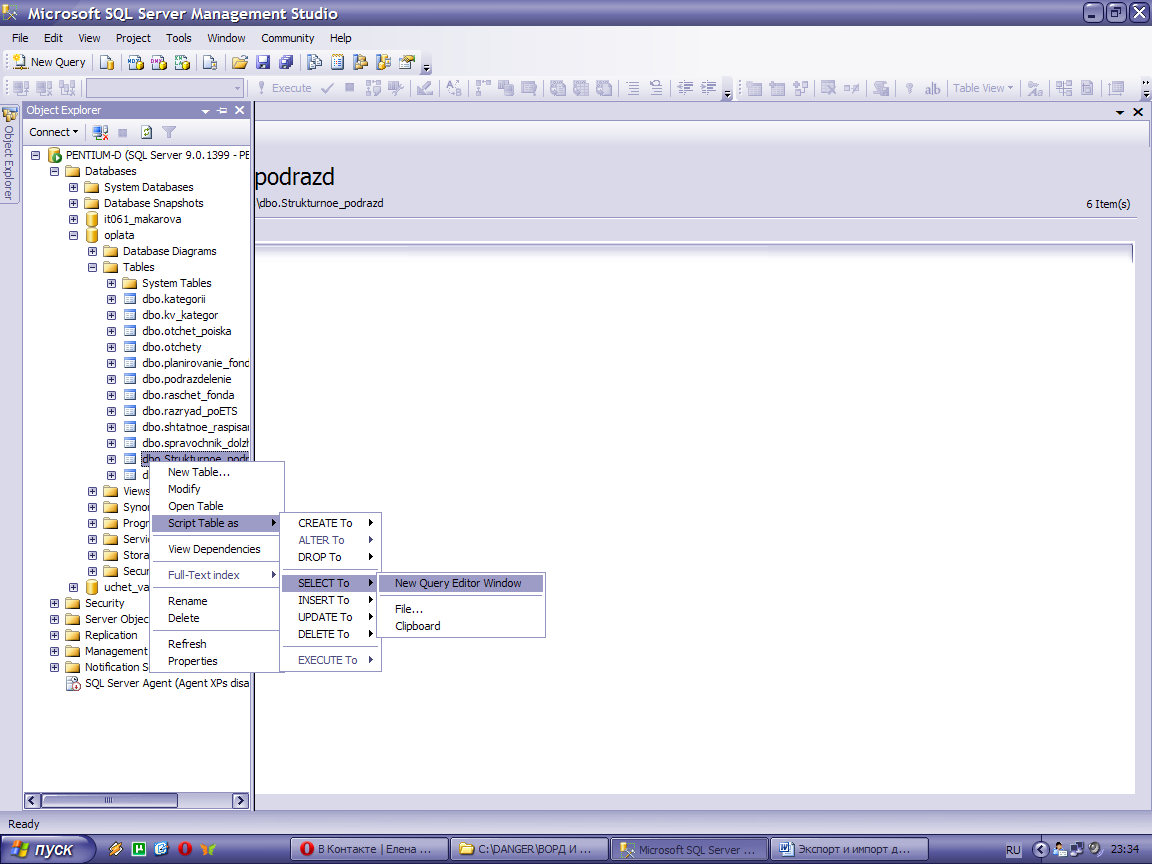Click Opera quick launch icon
This screenshot has width=1152, height=864.
pos(184,849)
